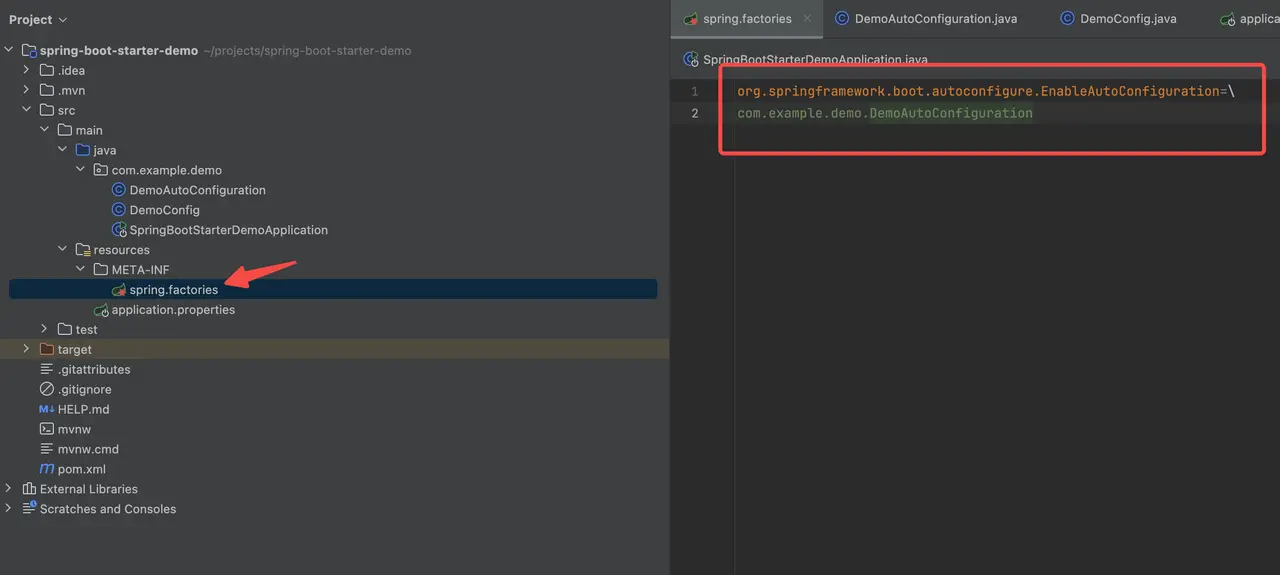Click the com.example.demo package icon

pos(100,170)
